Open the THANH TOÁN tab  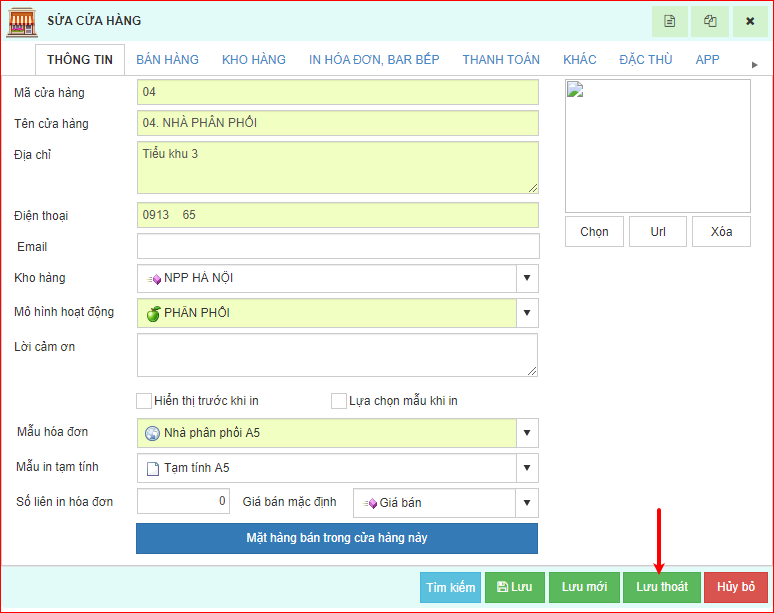pos(500,60)
